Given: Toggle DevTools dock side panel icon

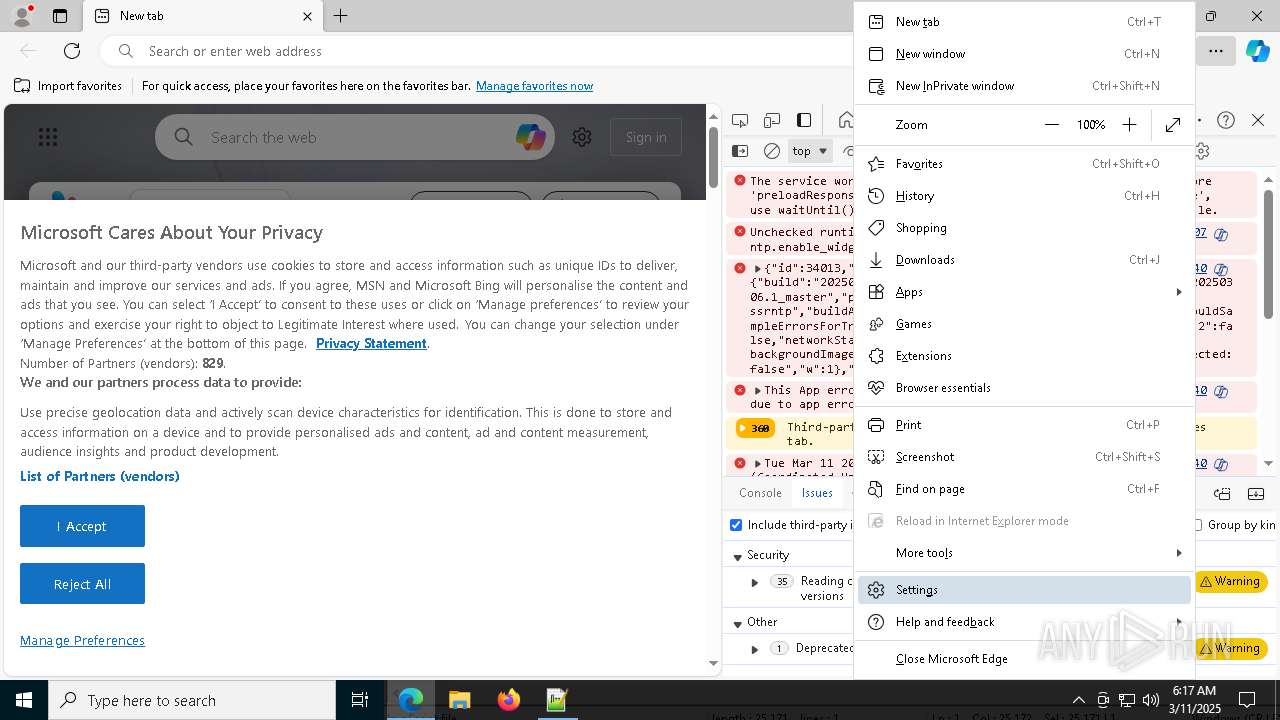Looking at the screenshot, I should tap(804, 120).
